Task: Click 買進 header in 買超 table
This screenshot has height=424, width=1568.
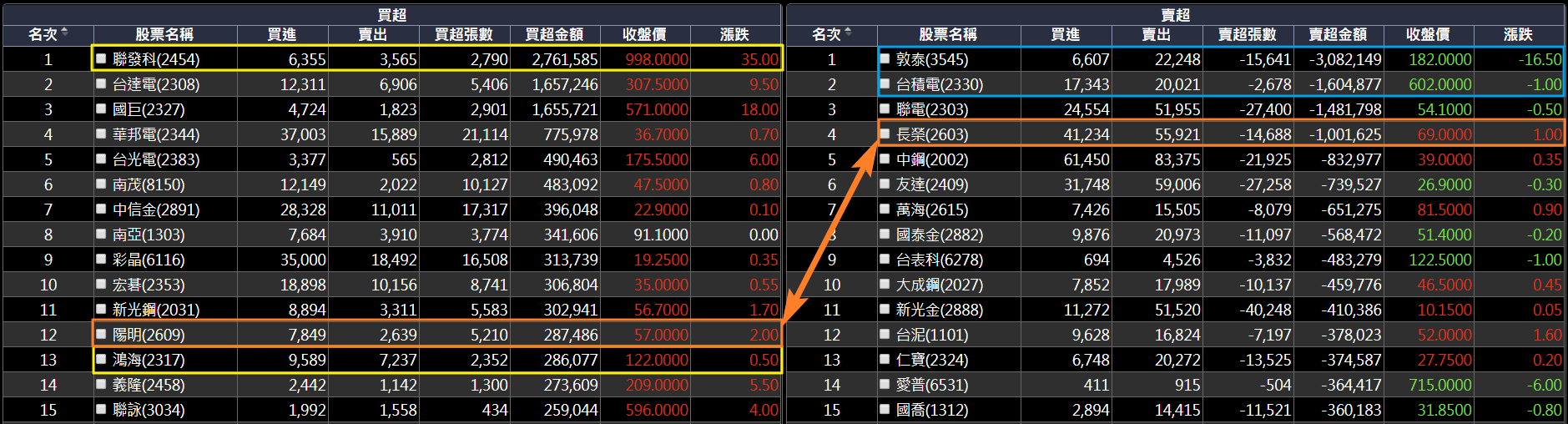Action: coord(282,34)
